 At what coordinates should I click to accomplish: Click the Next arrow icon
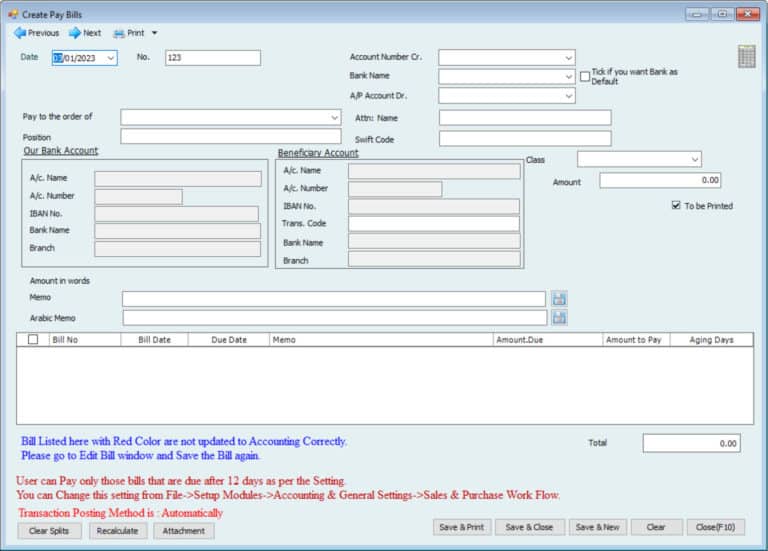tap(75, 33)
